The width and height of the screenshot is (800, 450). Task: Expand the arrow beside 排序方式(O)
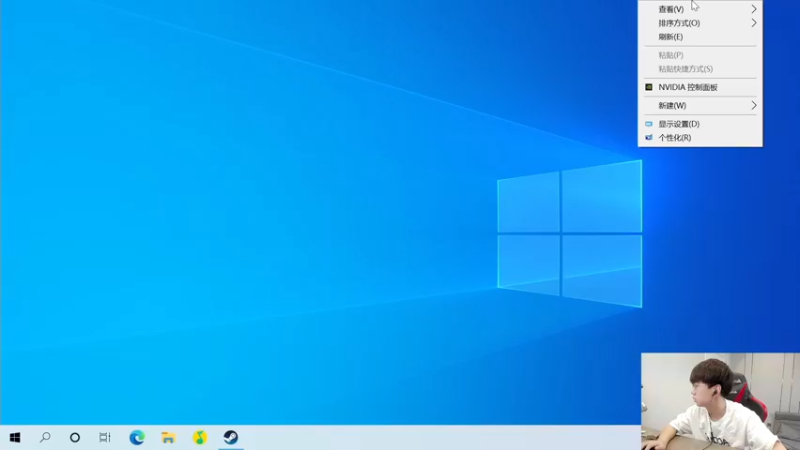pyautogui.click(x=754, y=23)
